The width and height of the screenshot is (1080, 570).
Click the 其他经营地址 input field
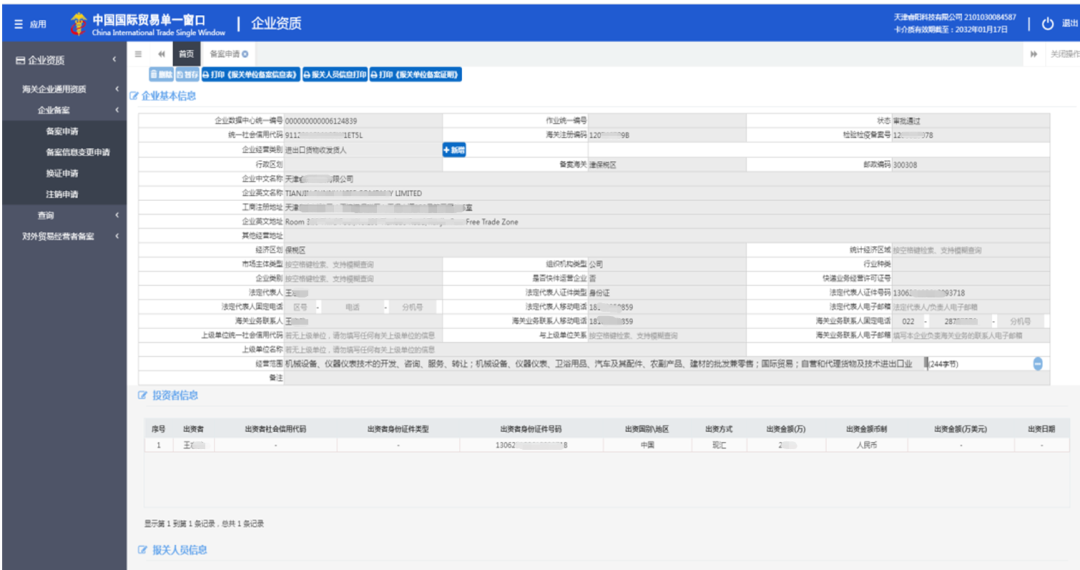[667, 236]
